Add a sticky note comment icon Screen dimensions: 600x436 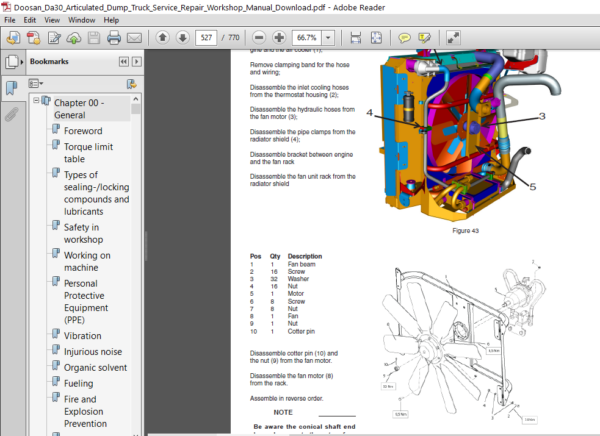[x=404, y=38]
